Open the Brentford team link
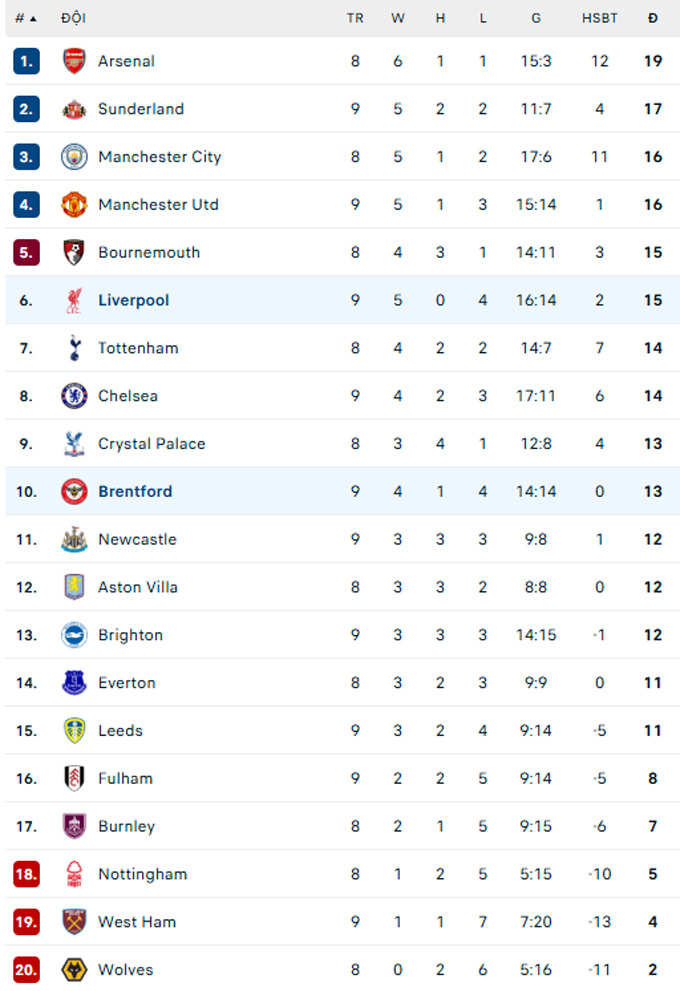 coord(135,491)
